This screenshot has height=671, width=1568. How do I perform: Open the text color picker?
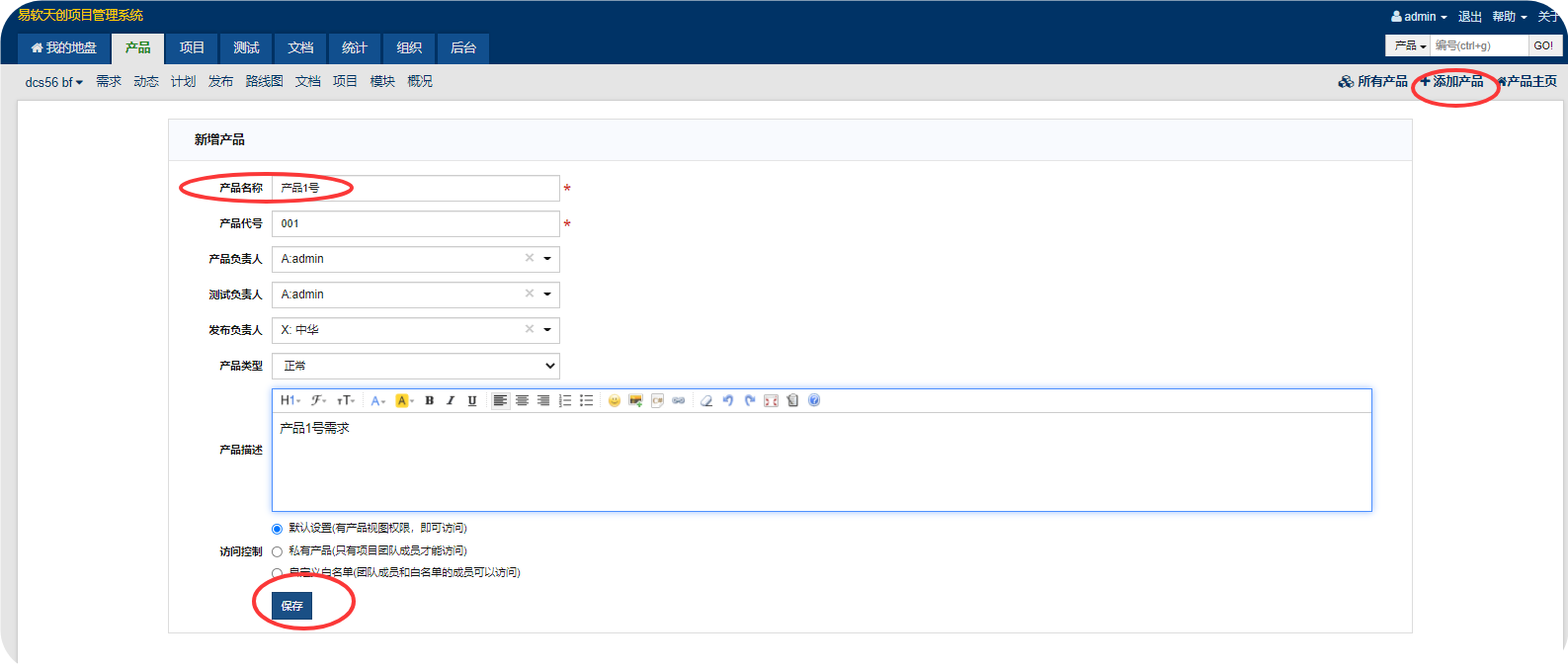pyautogui.click(x=377, y=400)
